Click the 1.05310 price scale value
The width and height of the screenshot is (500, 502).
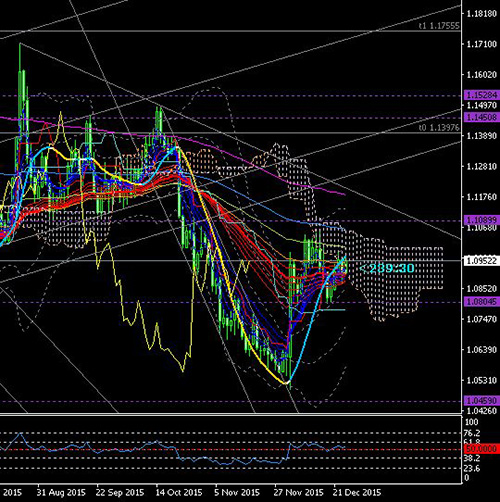click(x=482, y=380)
